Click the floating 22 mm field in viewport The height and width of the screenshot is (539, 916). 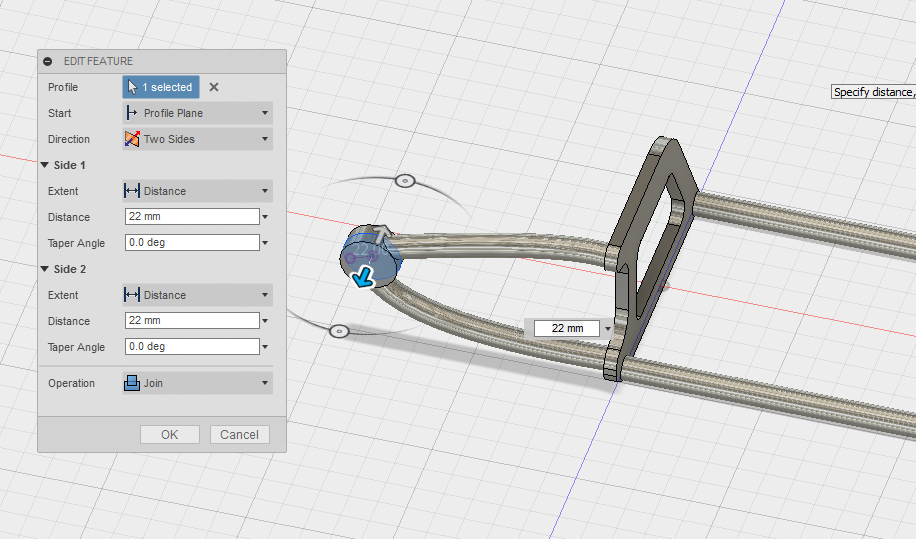566,328
